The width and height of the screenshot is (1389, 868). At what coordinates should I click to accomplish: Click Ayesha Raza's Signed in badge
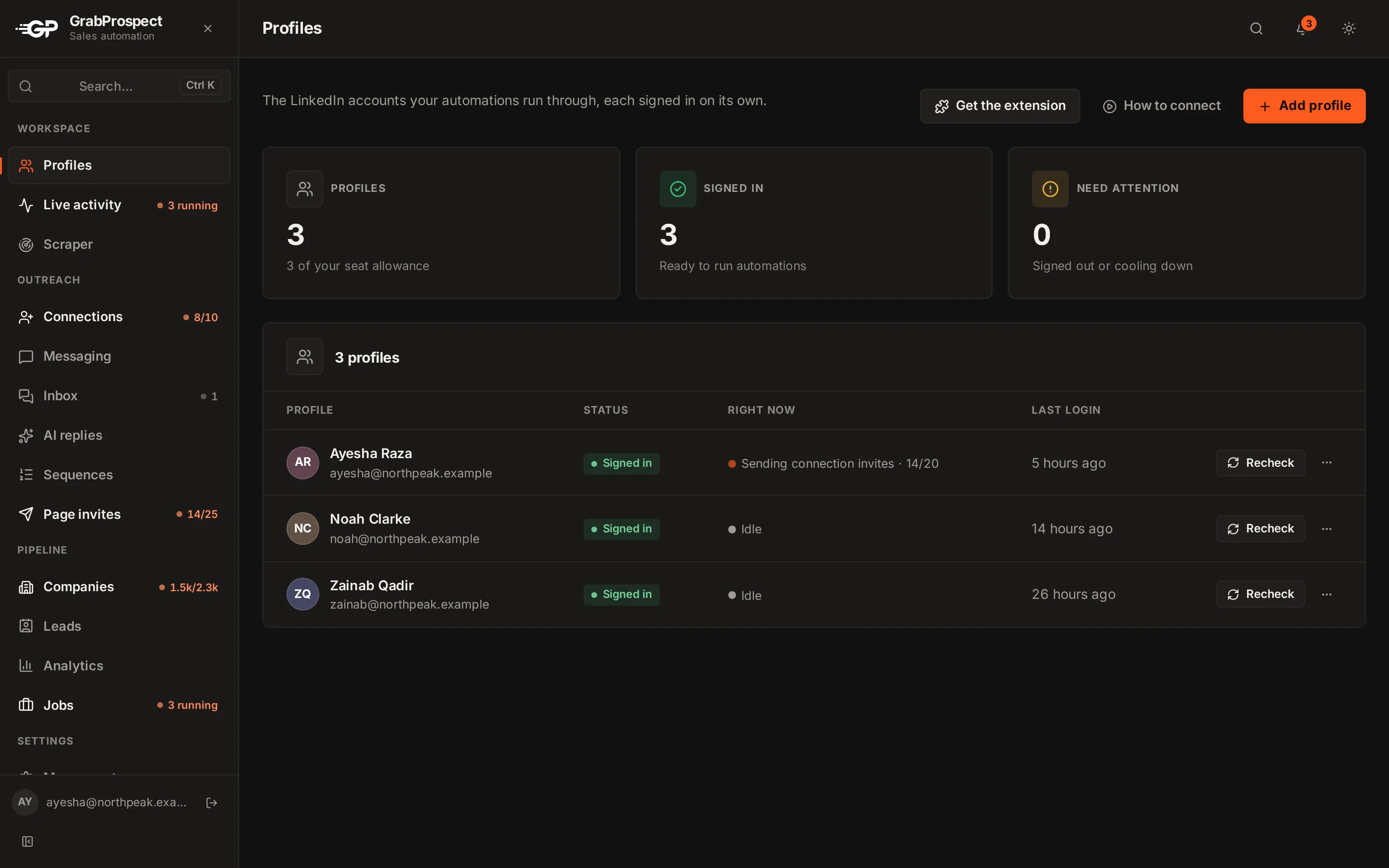click(x=621, y=463)
